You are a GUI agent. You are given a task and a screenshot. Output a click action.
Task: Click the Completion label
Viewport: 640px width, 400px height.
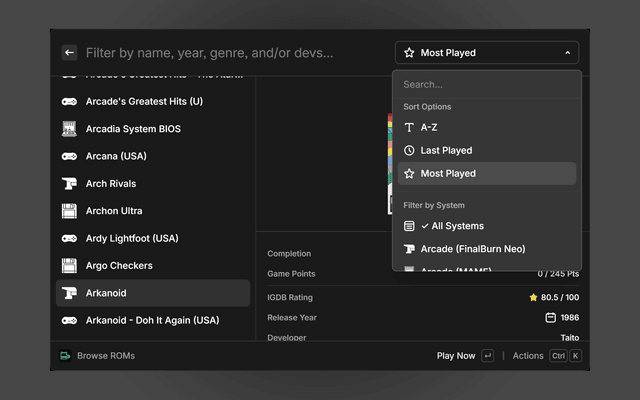point(289,253)
